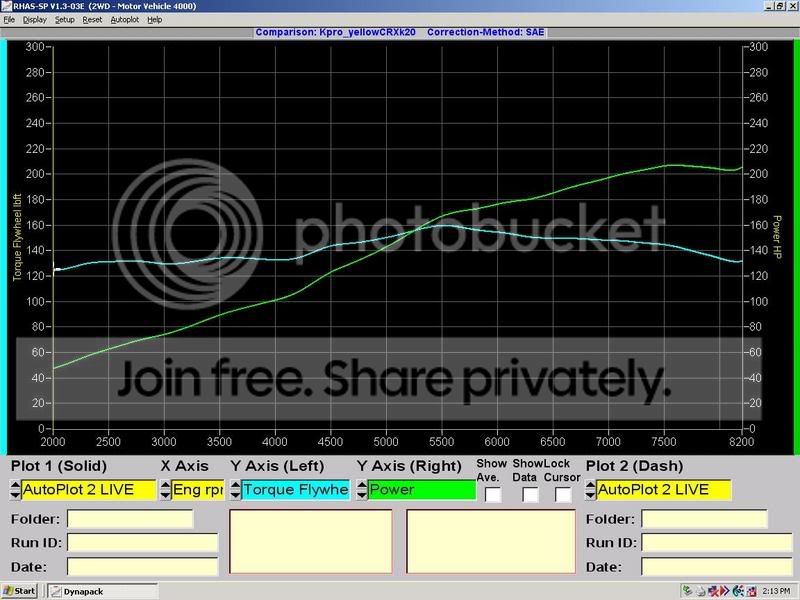Click the teal swirl tray icon
800x600 pixels.
pos(738,591)
